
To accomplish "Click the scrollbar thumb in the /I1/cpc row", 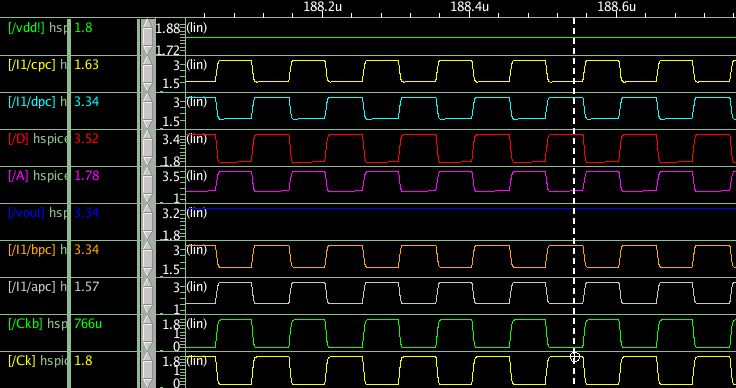I will tap(147, 74).
